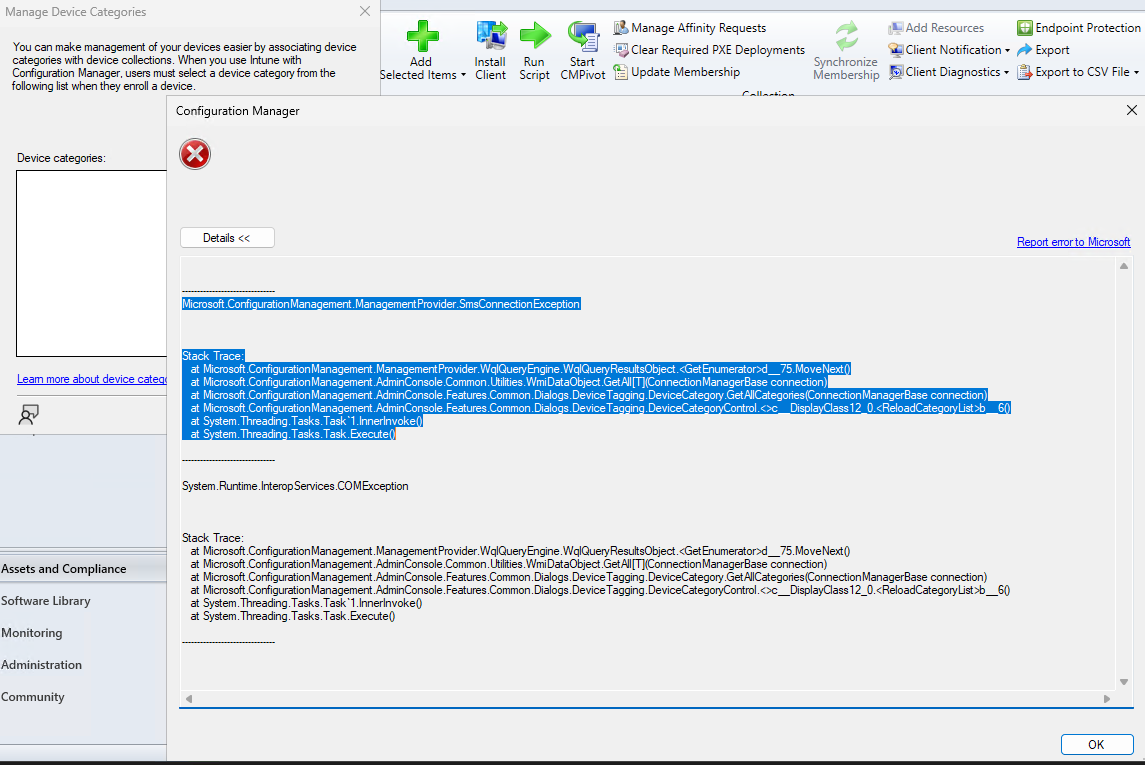Click the details pane scroll up arrow
The height and width of the screenshot is (765, 1145).
1124,266
